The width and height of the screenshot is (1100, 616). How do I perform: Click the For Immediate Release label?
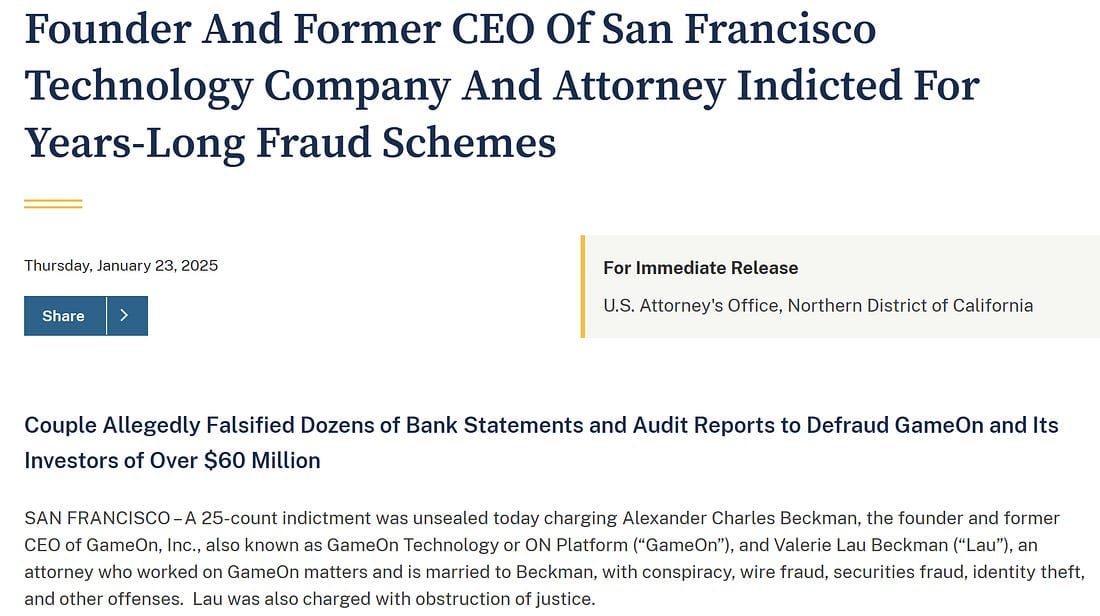point(700,267)
